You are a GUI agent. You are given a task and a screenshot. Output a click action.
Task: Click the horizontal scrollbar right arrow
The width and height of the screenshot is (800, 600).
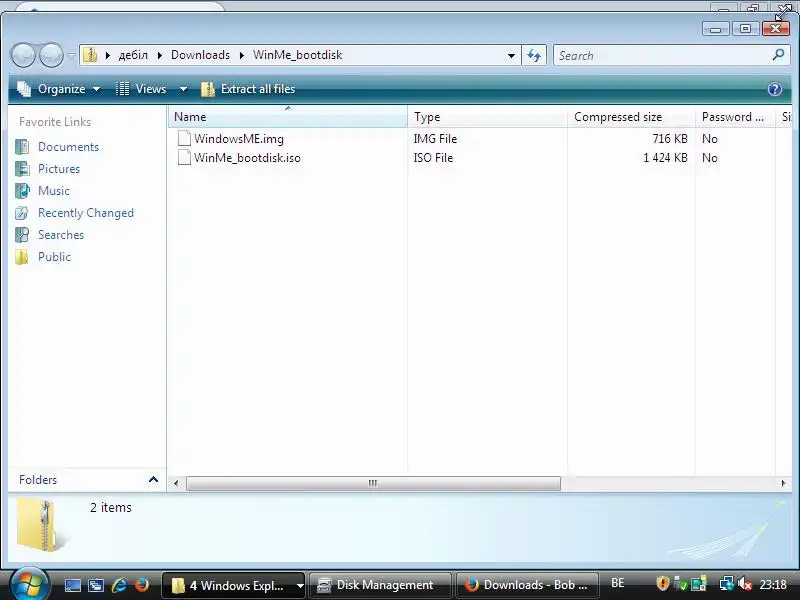coord(783,483)
